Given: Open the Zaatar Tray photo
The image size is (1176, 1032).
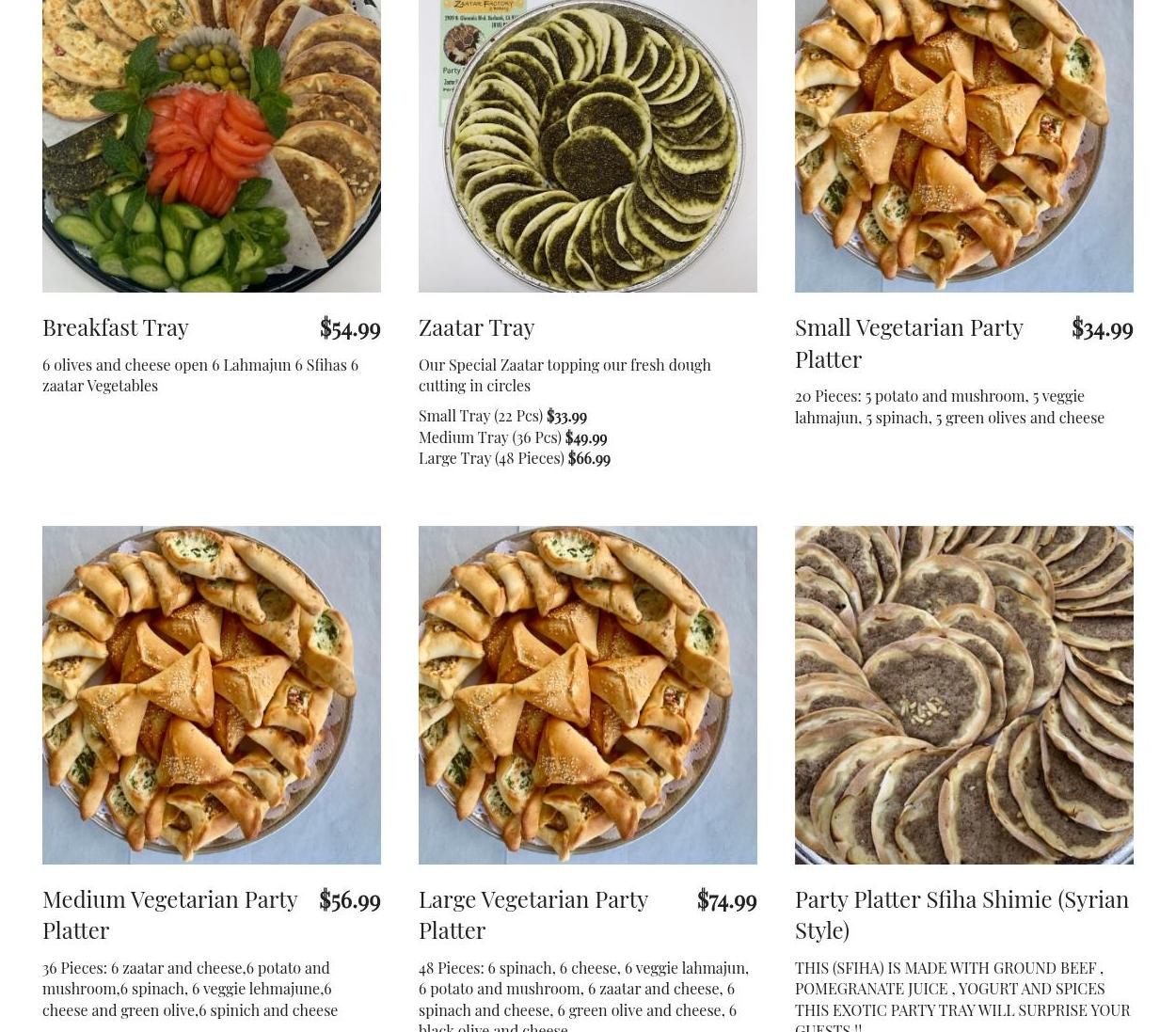Looking at the screenshot, I should tap(588, 146).
